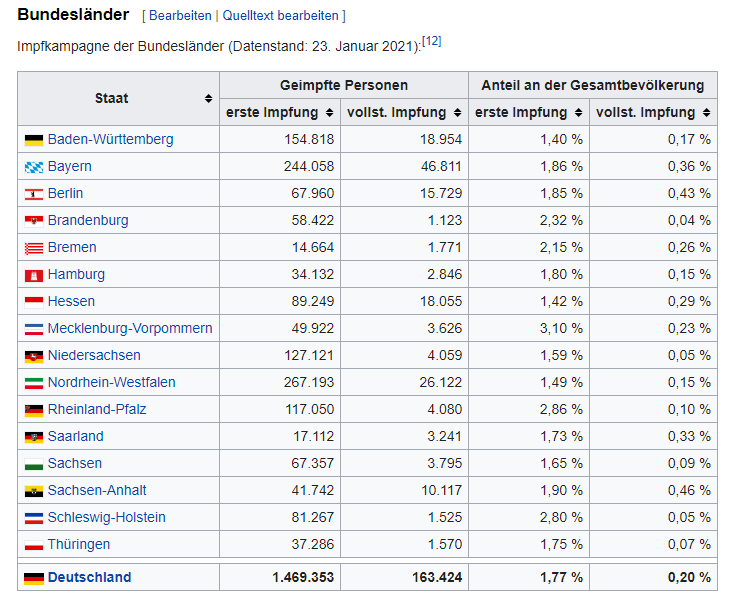Jump to footnote reference 12
734x602 pixels.
pos(432,41)
